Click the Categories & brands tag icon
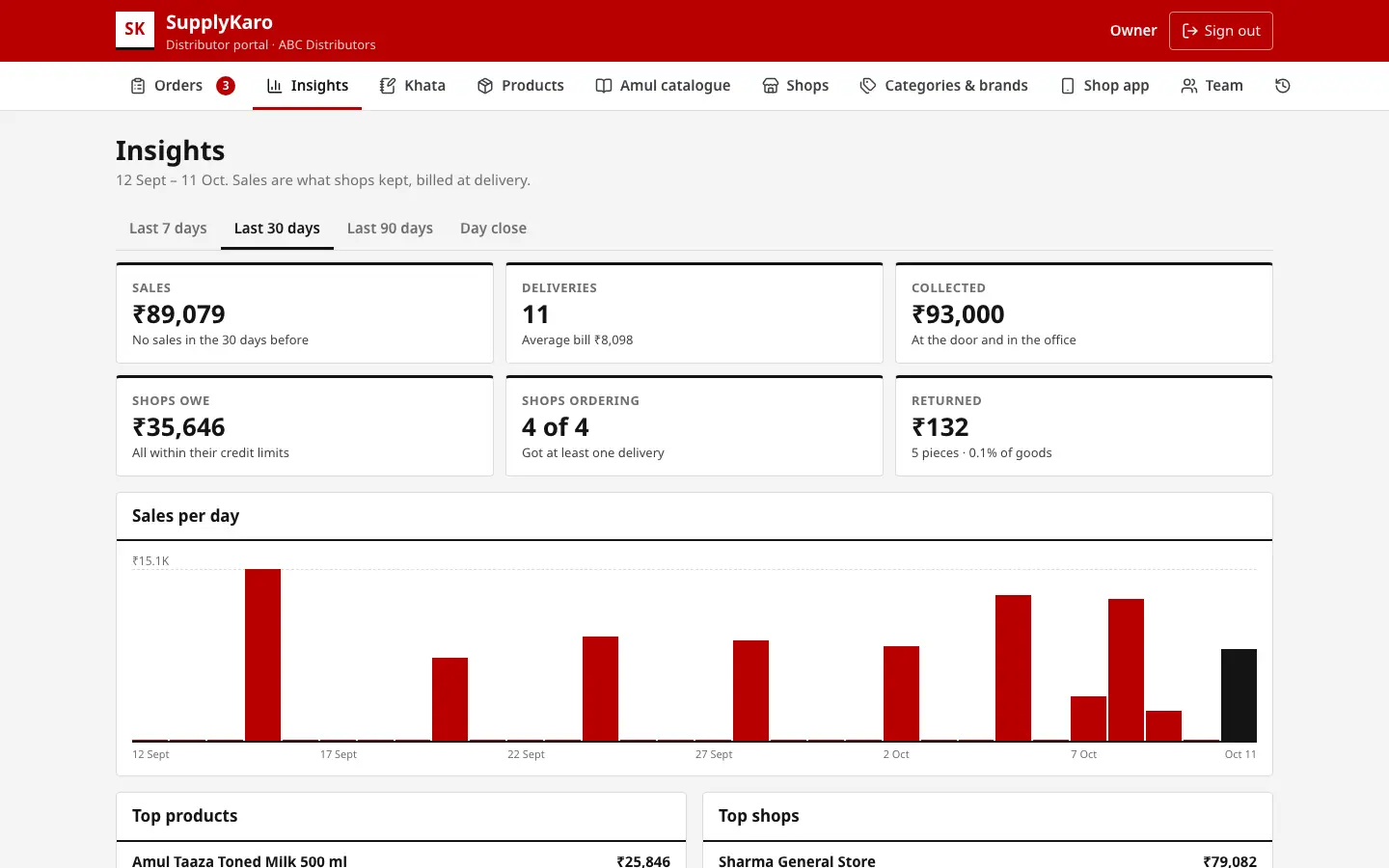This screenshot has height=868, width=1389. pyautogui.click(x=868, y=86)
